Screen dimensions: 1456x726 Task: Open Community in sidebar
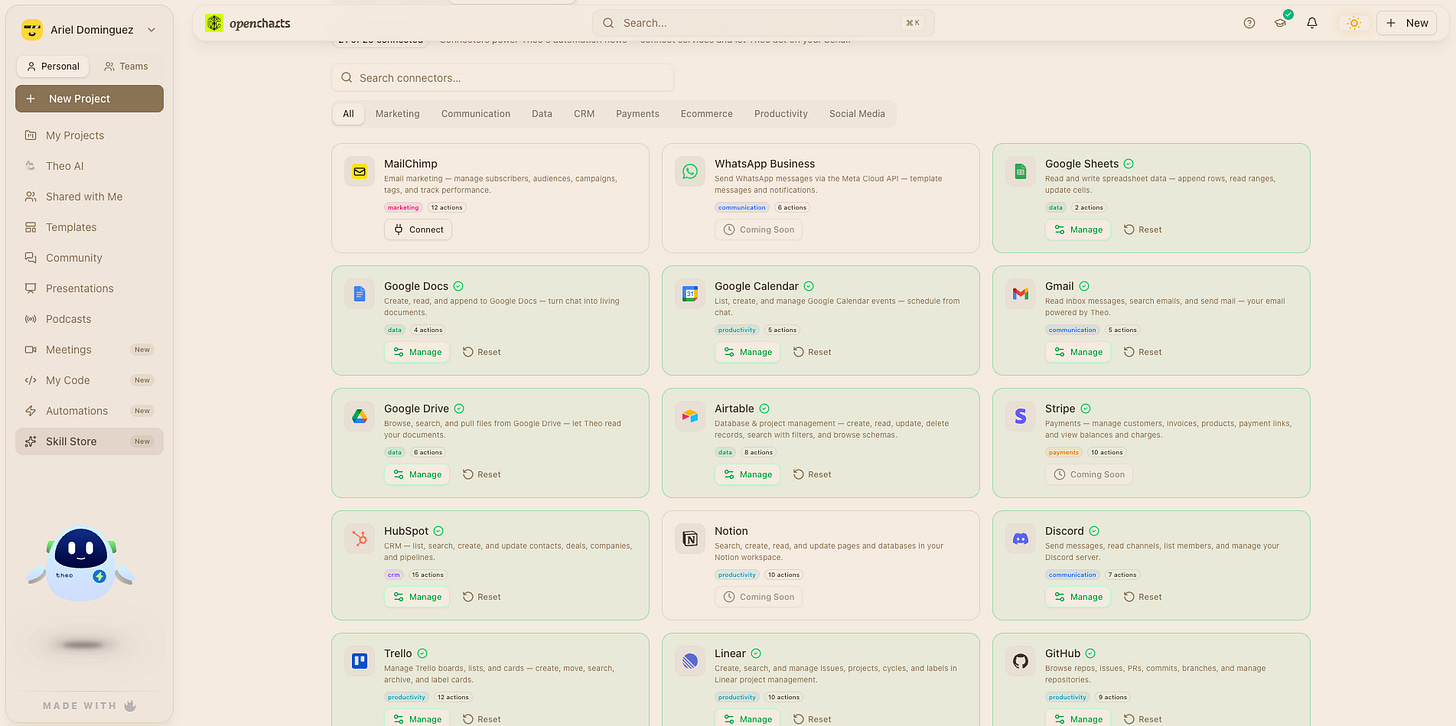(x=89, y=258)
